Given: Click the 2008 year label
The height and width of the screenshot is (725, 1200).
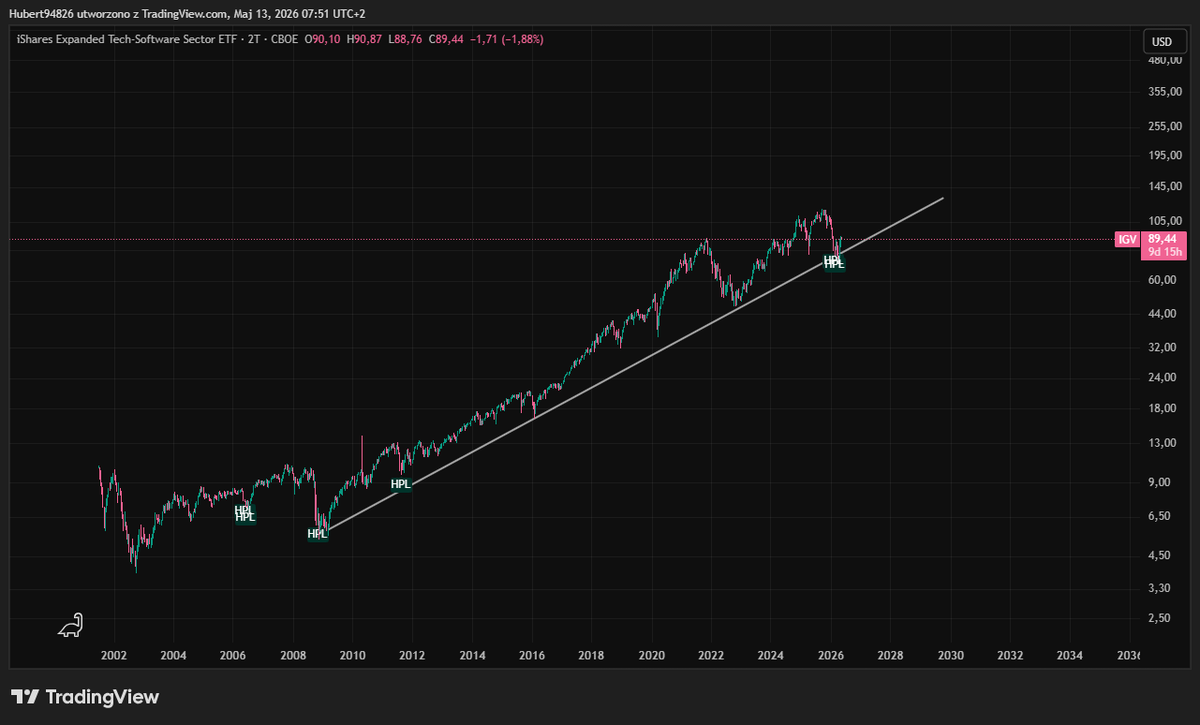Looking at the screenshot, I should pos(292,656).
